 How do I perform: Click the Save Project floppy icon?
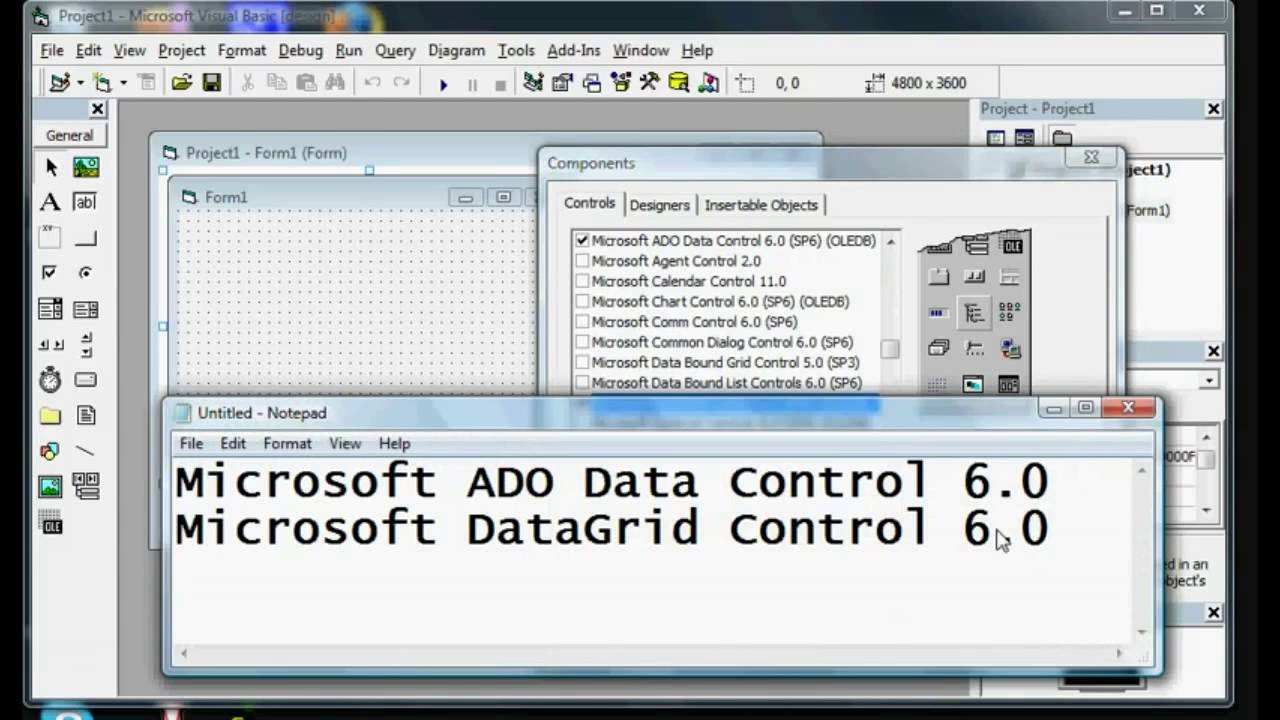tap(212, 83)
